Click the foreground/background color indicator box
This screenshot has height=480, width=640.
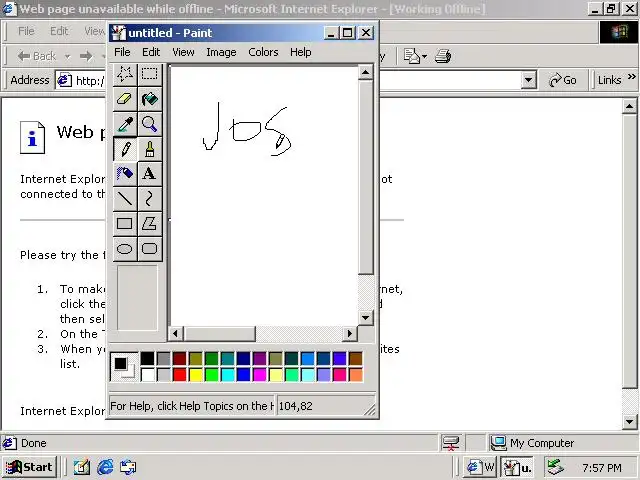coord(124,367)
